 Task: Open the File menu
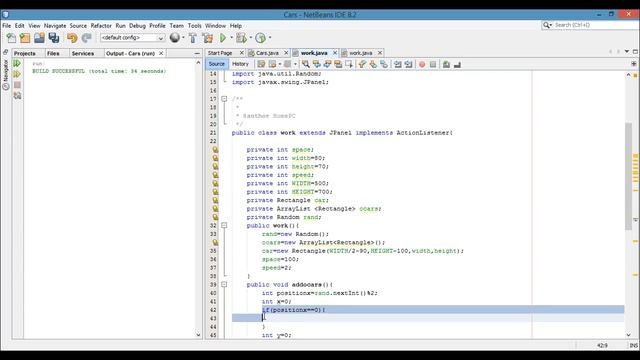click(7, 26)
